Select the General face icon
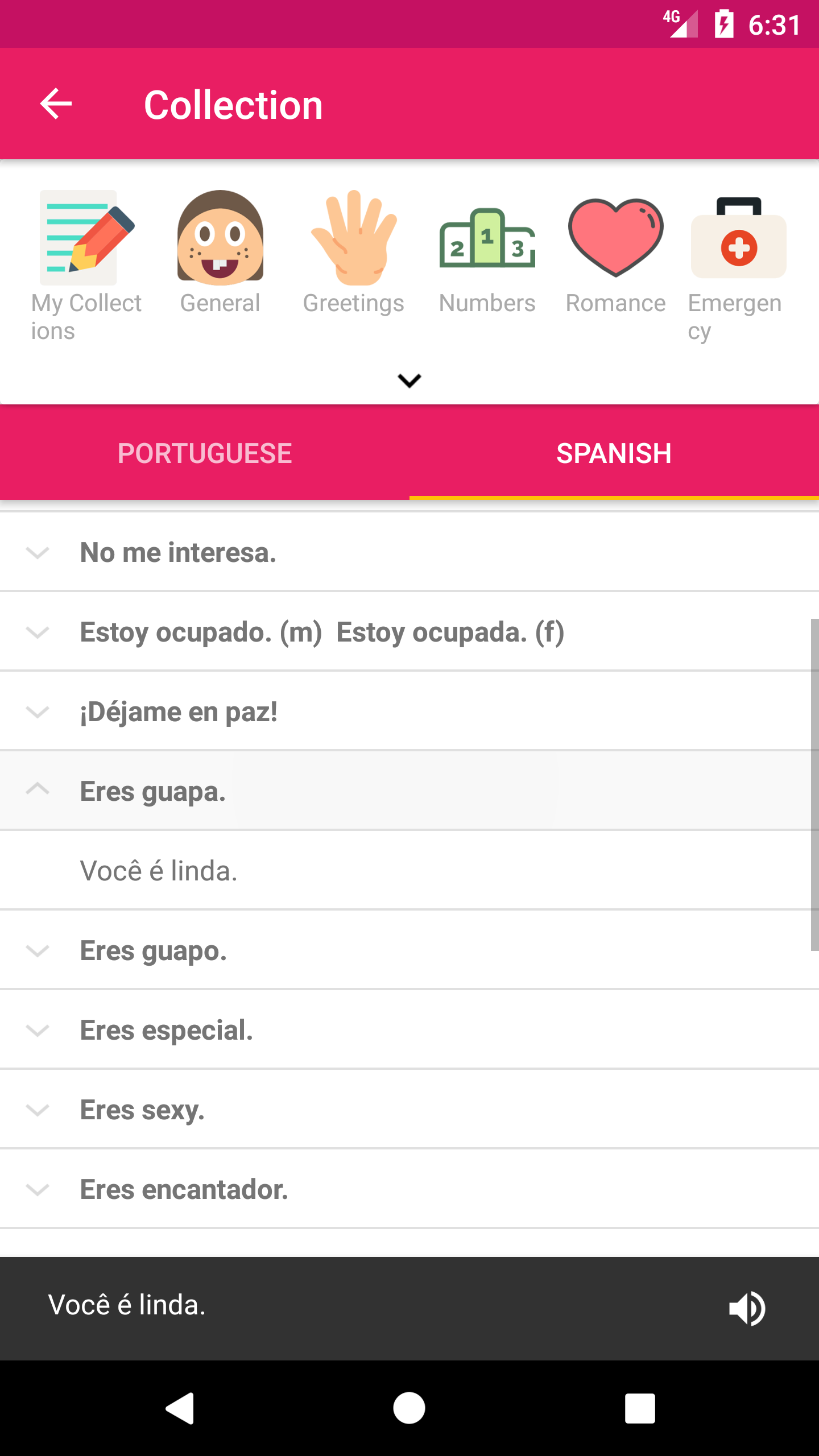Screen dimensions: 819x1456 tap(220, 238)
